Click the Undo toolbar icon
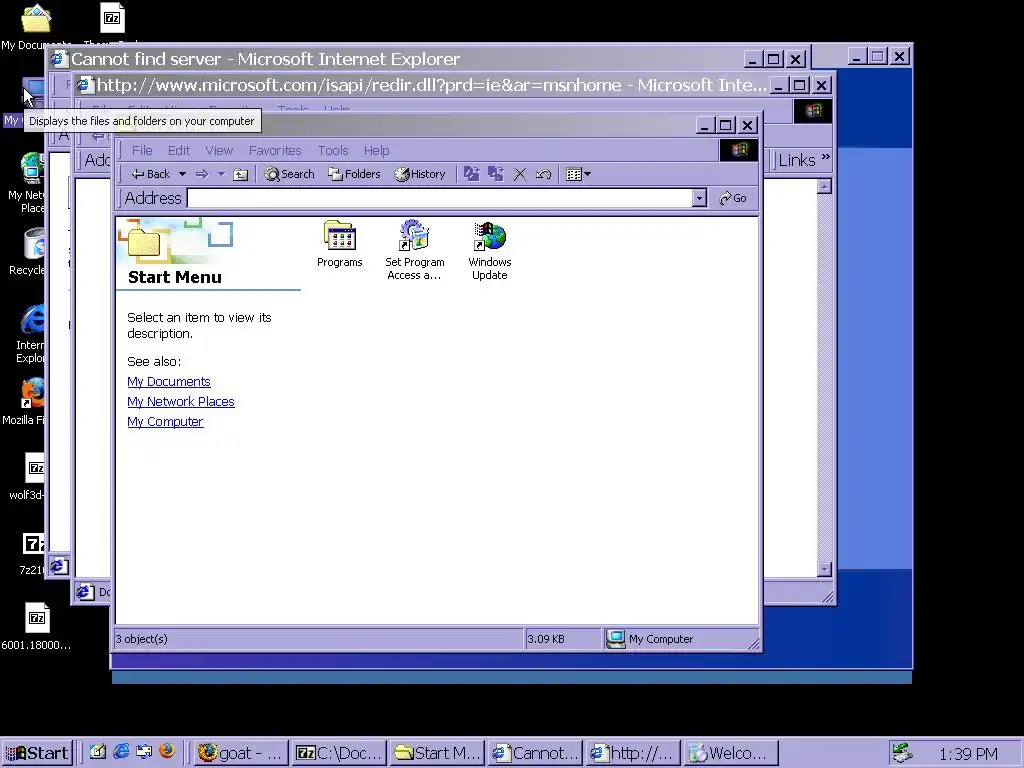The height and width of the screenshot is (768, 1024). pyautogui.click(x=543, y=174)
